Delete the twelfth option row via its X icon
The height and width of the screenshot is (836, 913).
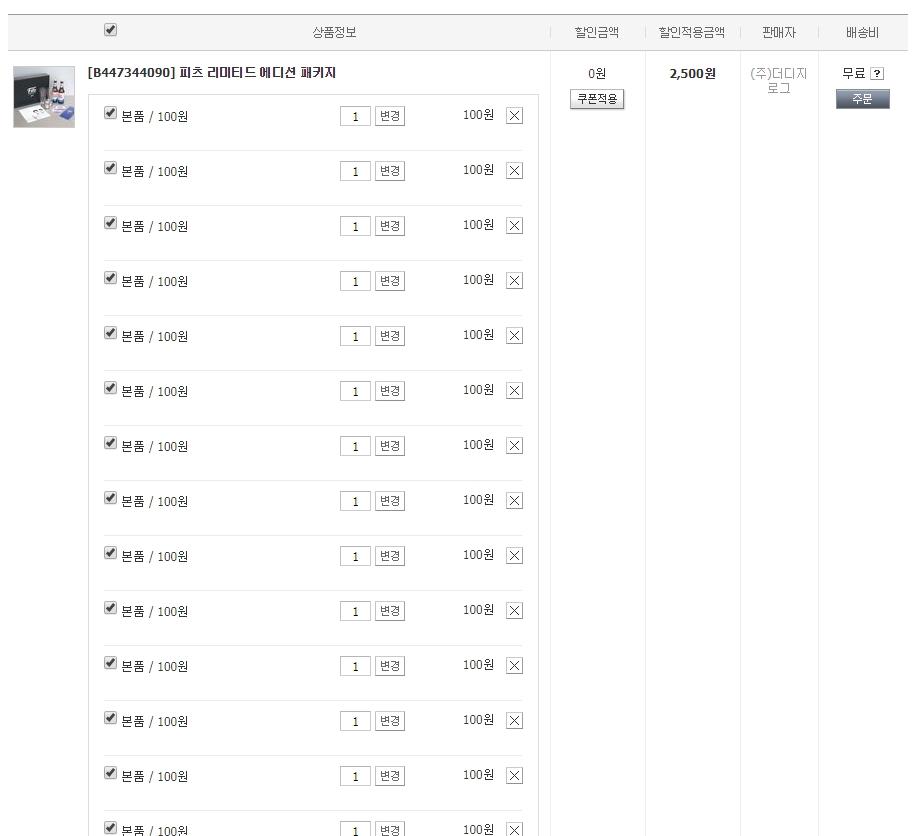pos(514,721)
